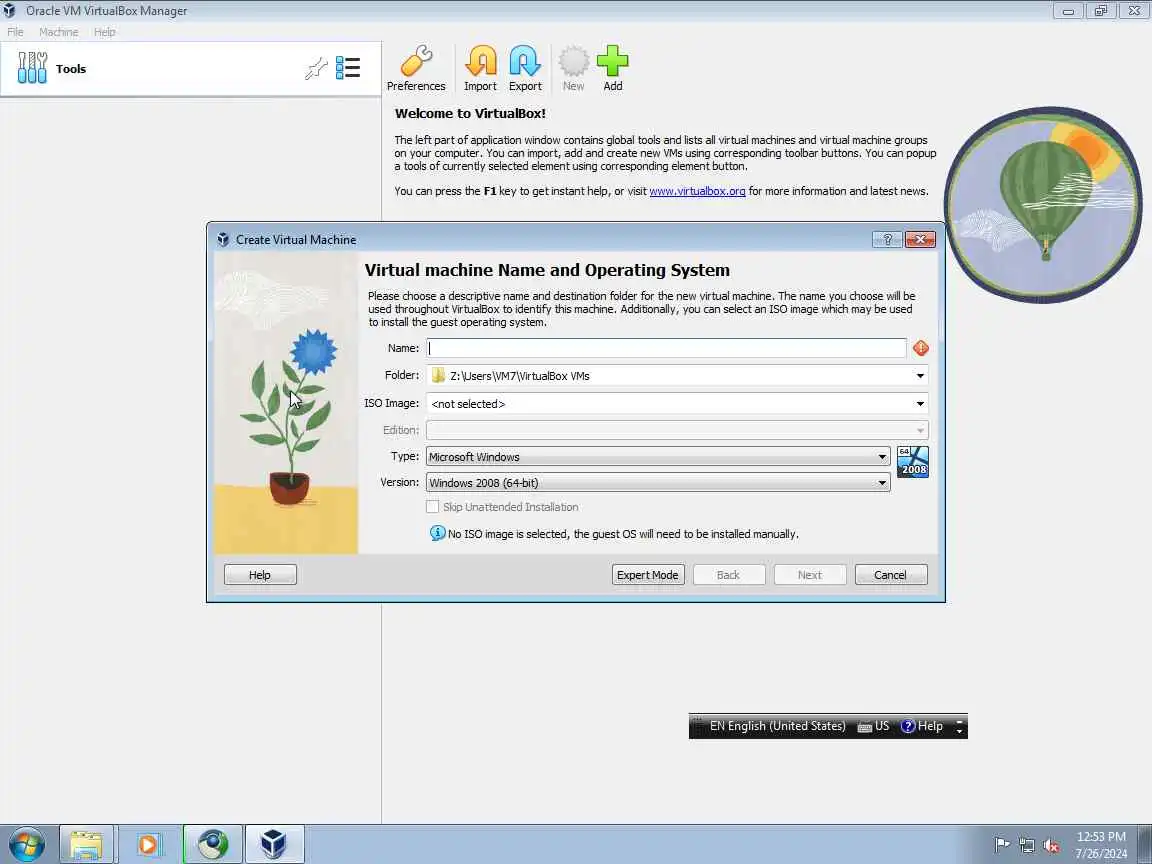Click the Export appliance icon

[x=525, y=68]
